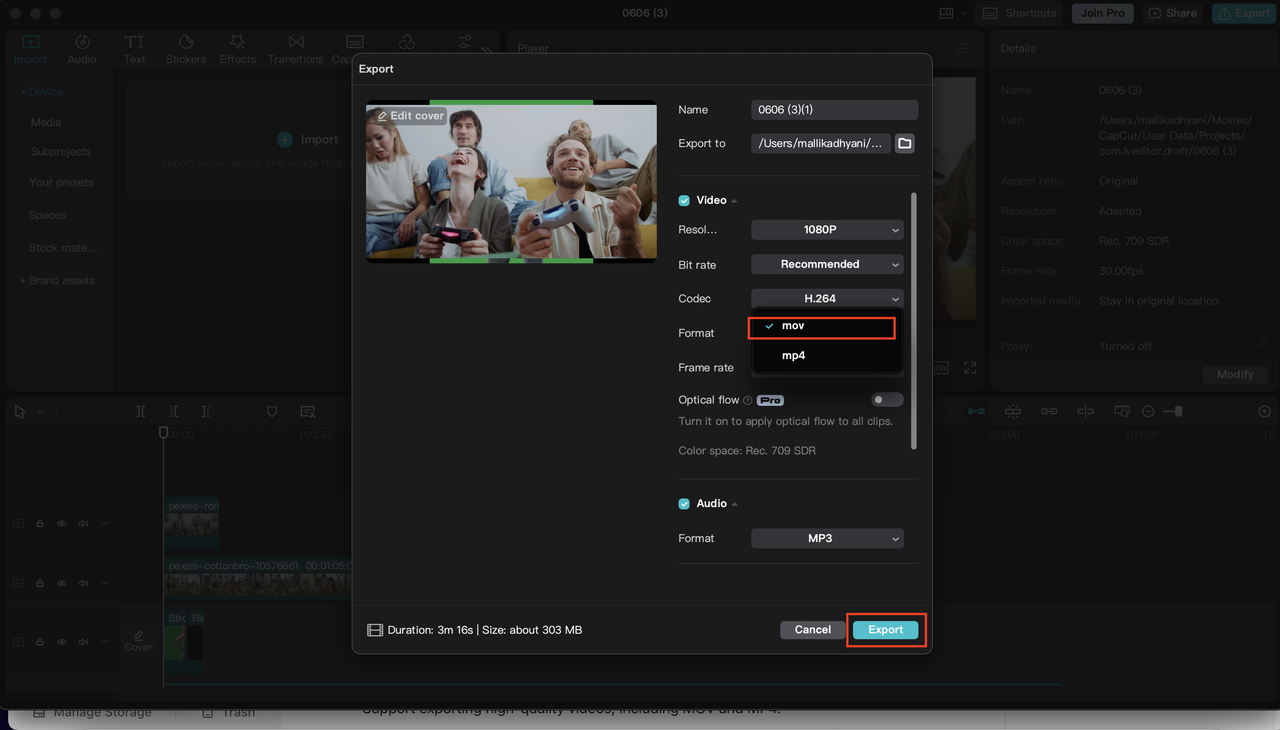Select Media in the left sidebar
Screen dimensions: 1280x730
point(48,122)
